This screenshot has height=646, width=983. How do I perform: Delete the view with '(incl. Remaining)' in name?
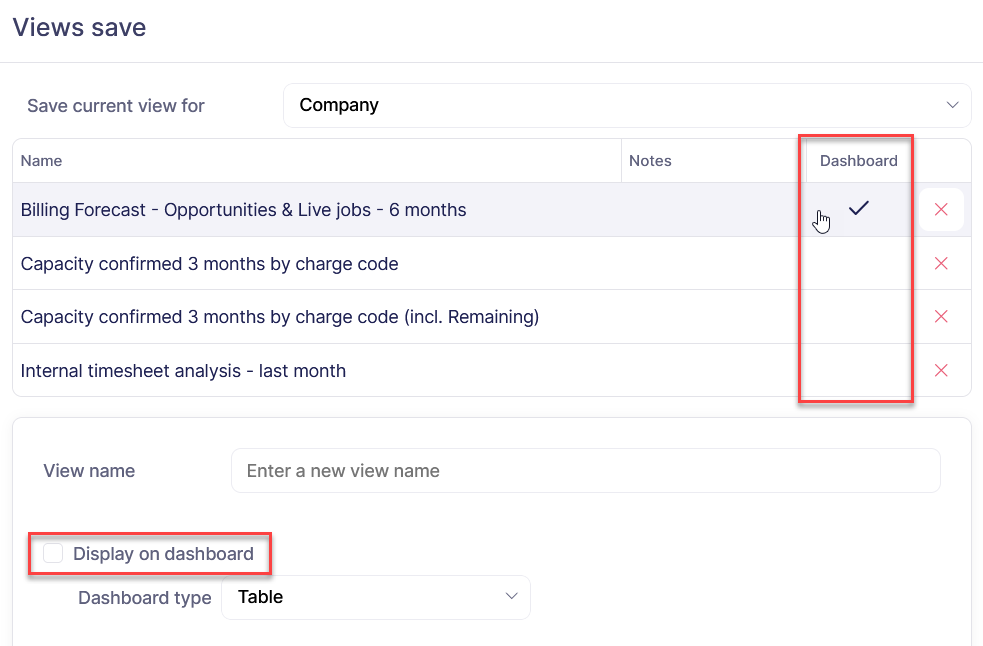pos(940,317)
